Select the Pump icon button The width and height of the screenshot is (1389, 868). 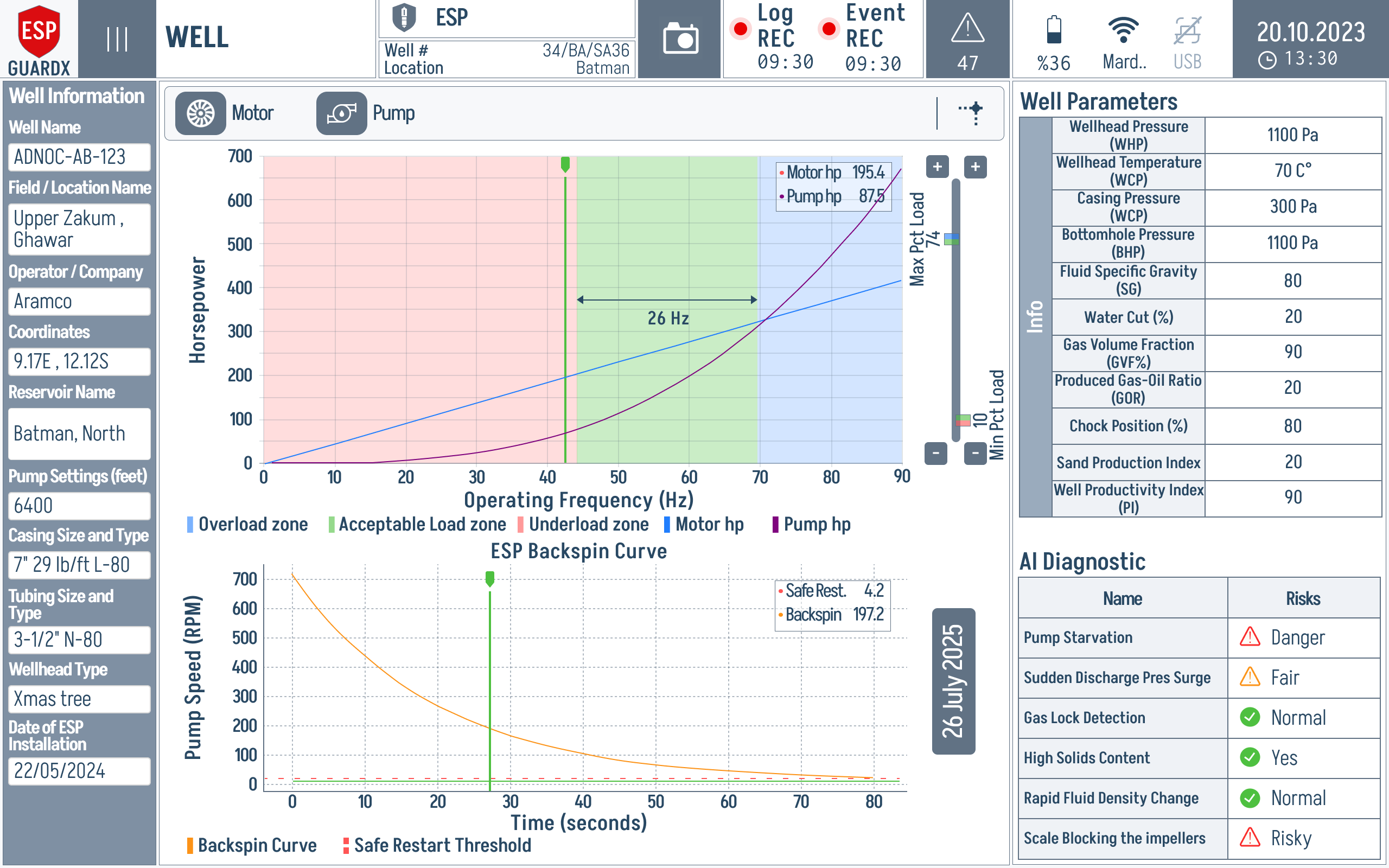pyautogui.click(x=341, y=113)
